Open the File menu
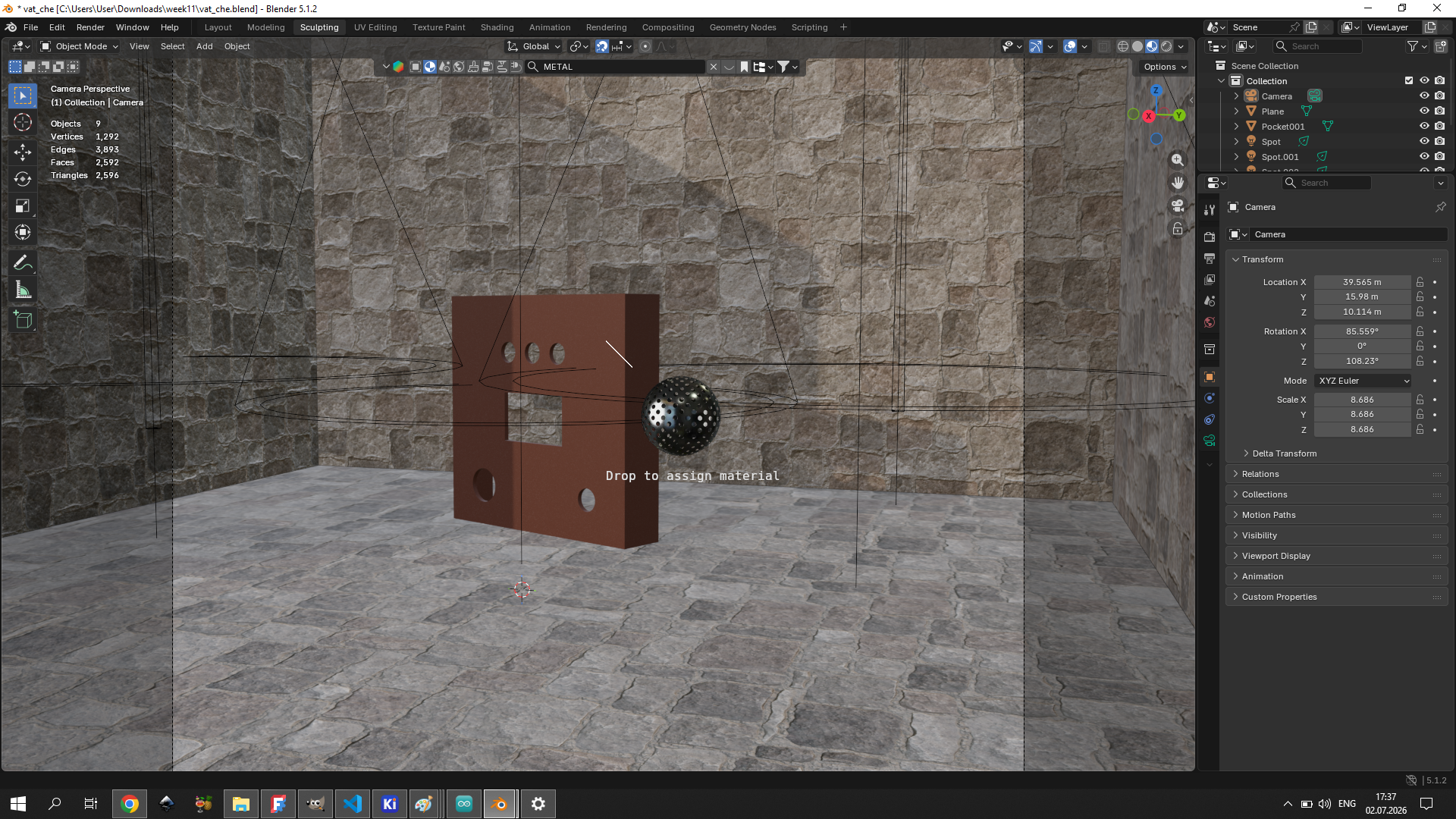 tap(30, 27)
